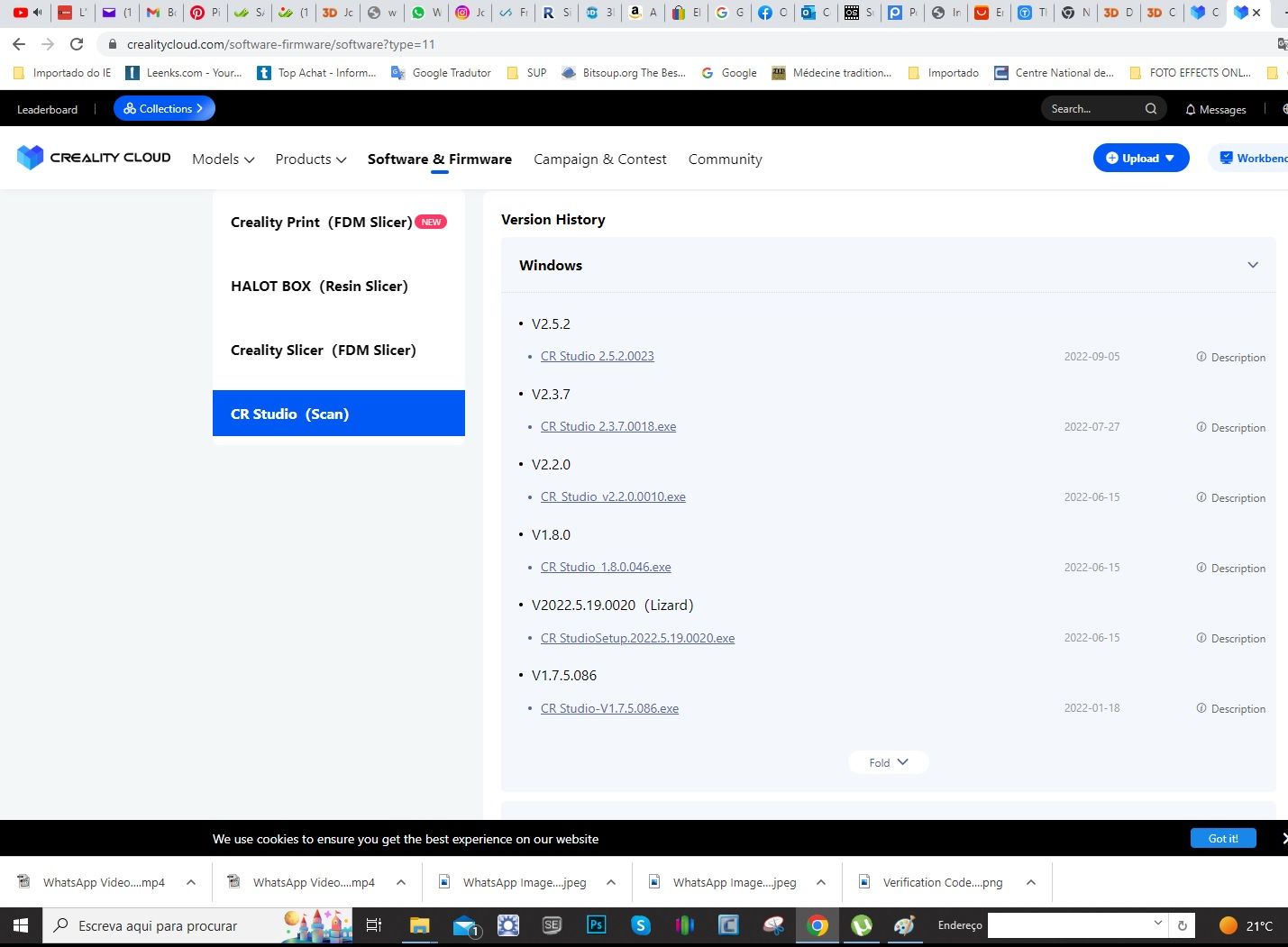Click the search magnifier icon in top bar
Image resolution: width=1288 pixels, height=947 pixels.
[1151, 109]
